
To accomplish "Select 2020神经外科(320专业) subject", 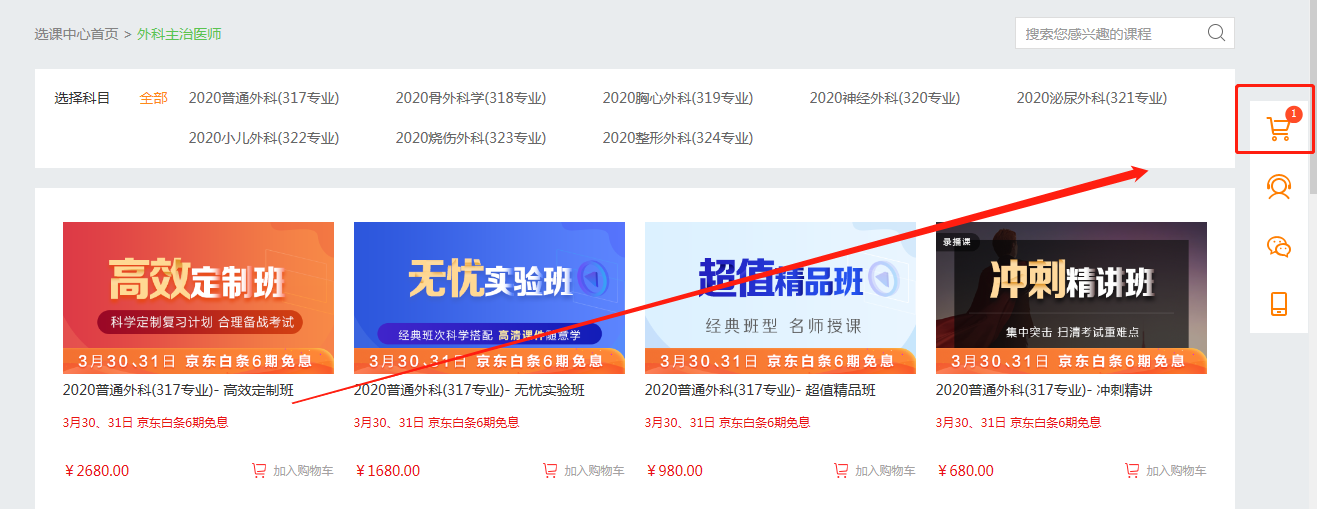I will (884, 98).
